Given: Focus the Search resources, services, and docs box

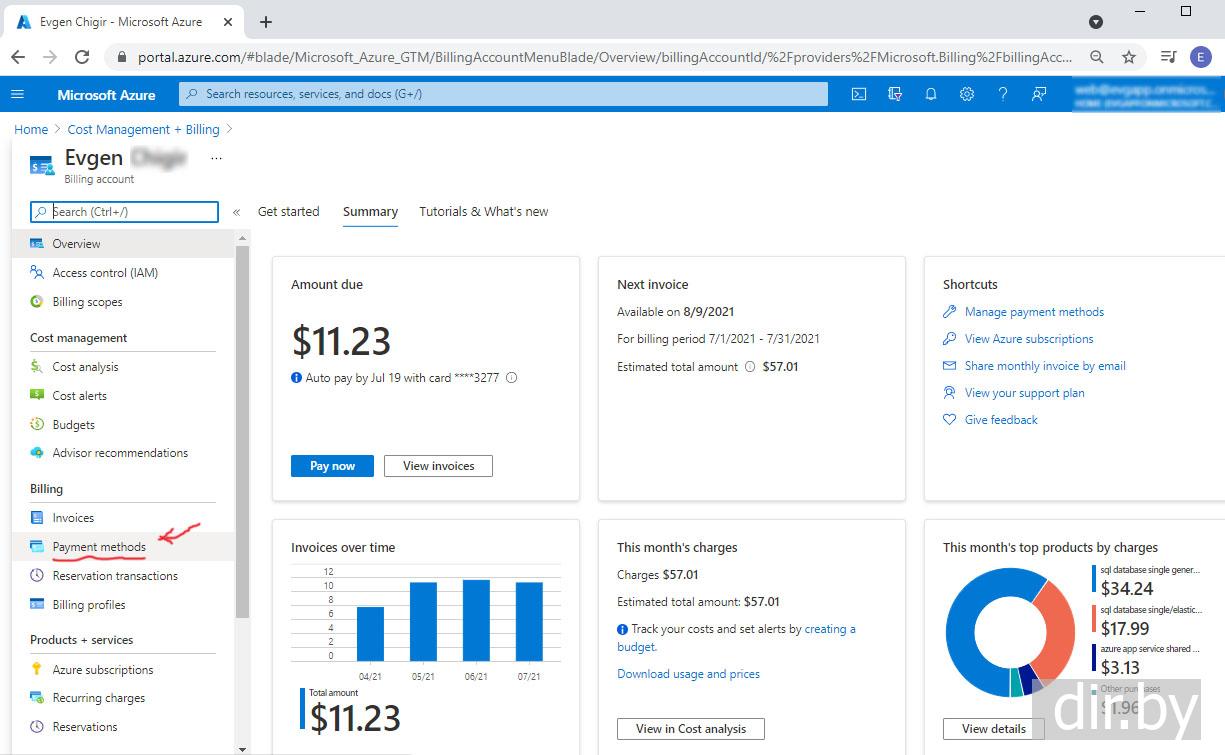Looking at the screenshot, I should pos(504,94).
